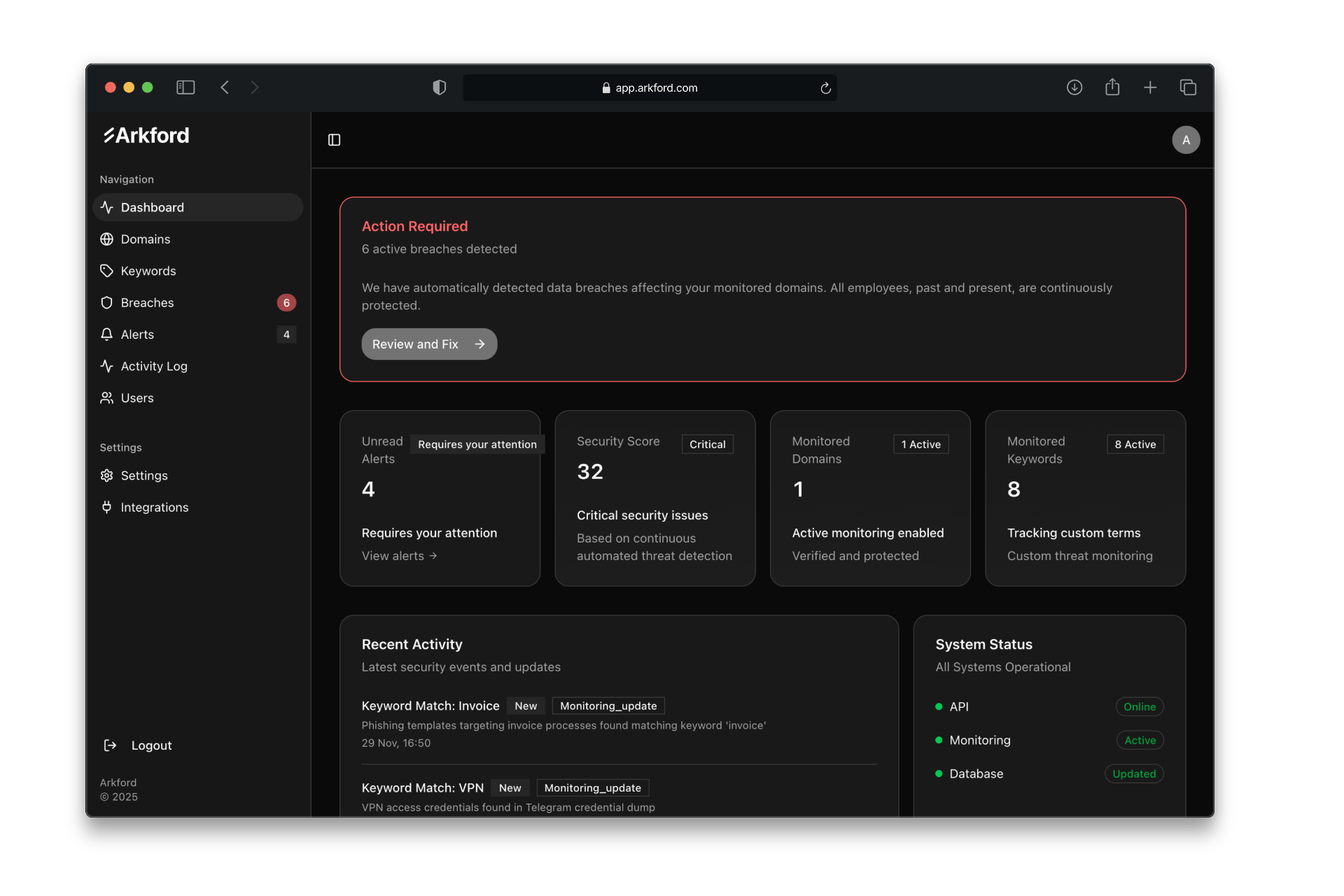Toggle the sidebar with the collapse icon
Image resolution: width=1344 pixels, height=896 pixels.
pos(333,140)
